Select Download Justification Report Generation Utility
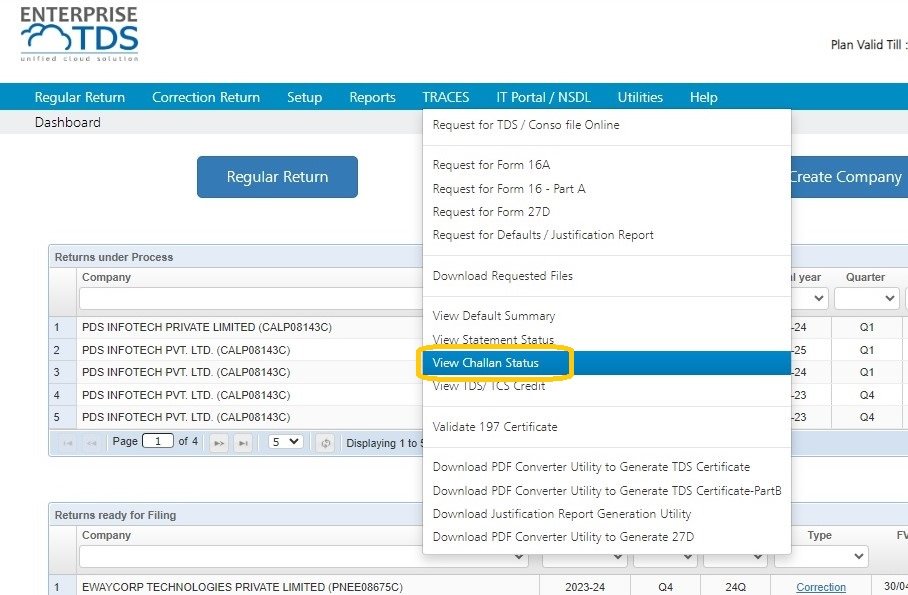Screen dimensions: 908x595 pos(607,514)
